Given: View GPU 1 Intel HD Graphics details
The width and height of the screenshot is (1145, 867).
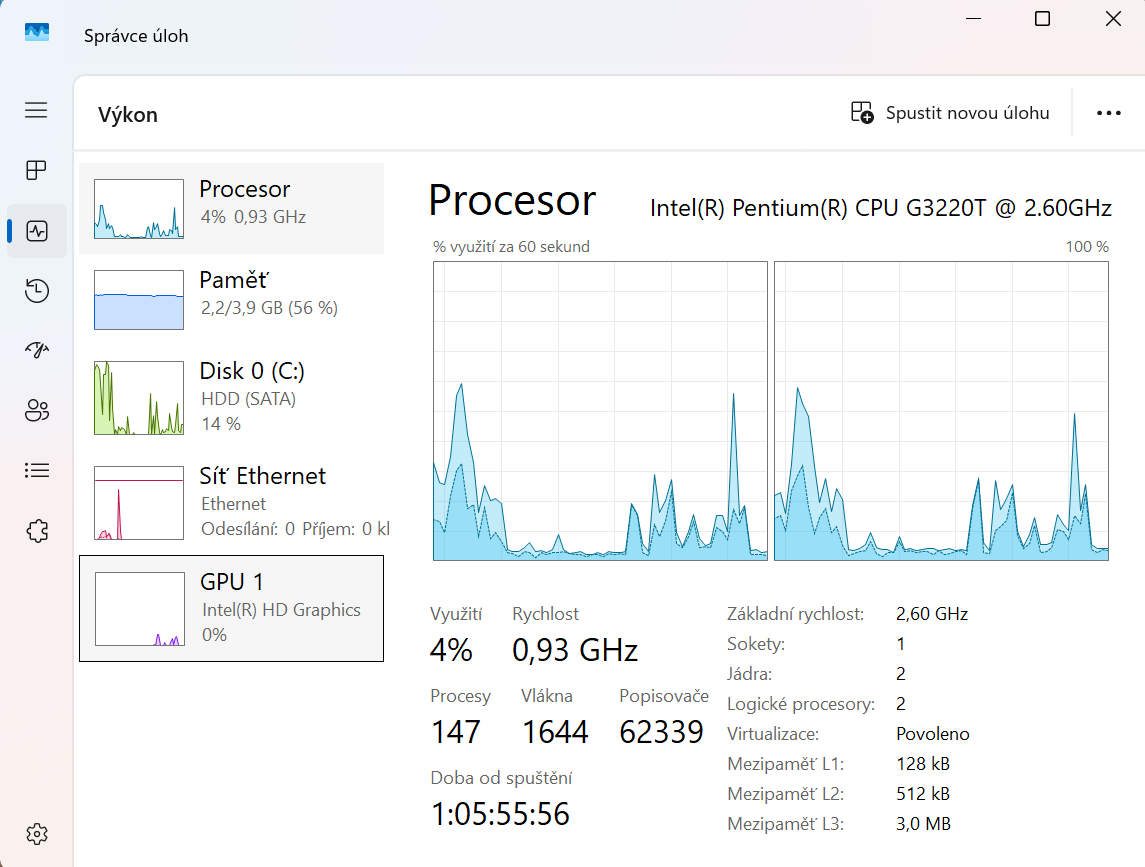Looking at the screenshot, I should 230,607.
